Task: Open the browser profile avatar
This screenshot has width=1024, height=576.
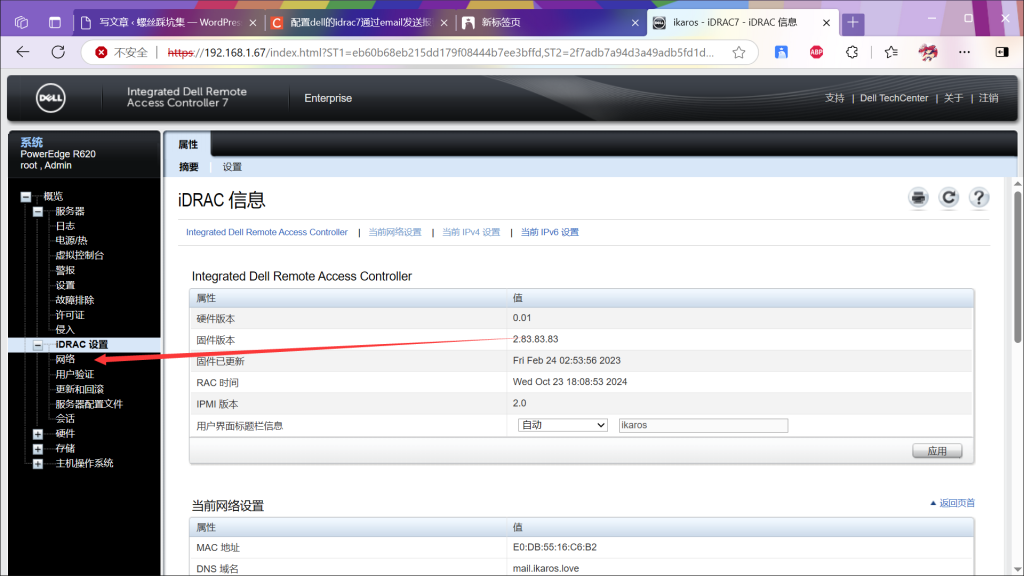Action: pos(928,52)
